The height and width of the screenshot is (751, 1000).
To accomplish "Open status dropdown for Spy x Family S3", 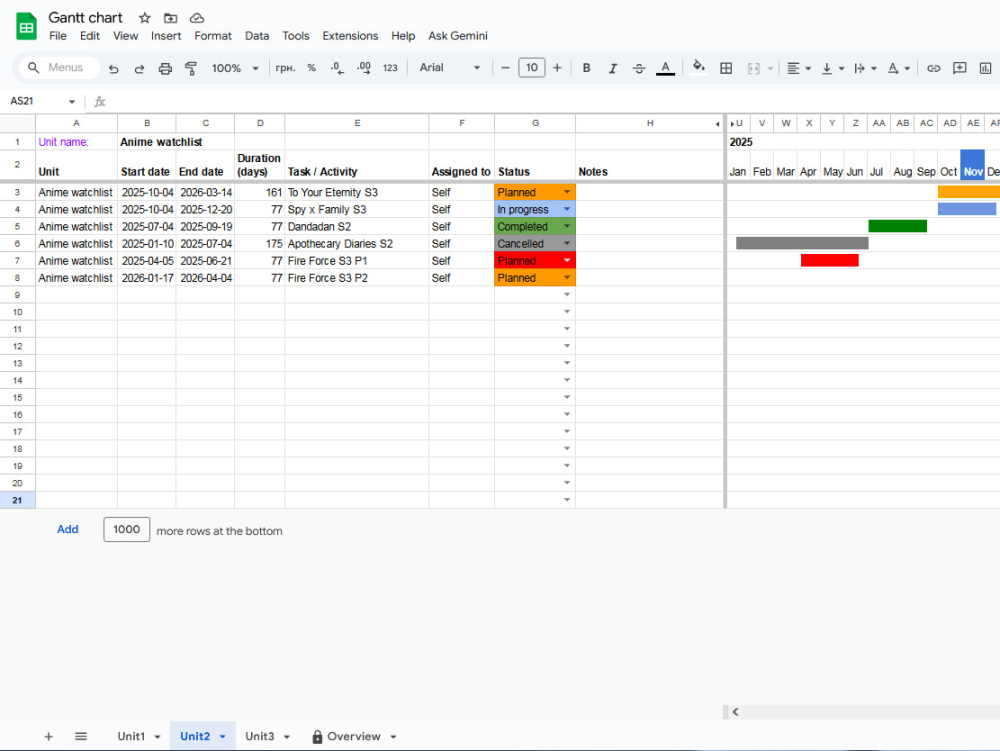I will [x=567, y=209].
